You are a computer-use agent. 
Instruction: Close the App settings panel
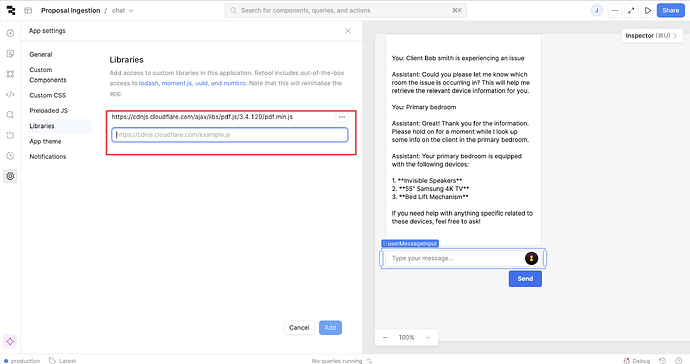click(348, 31)
